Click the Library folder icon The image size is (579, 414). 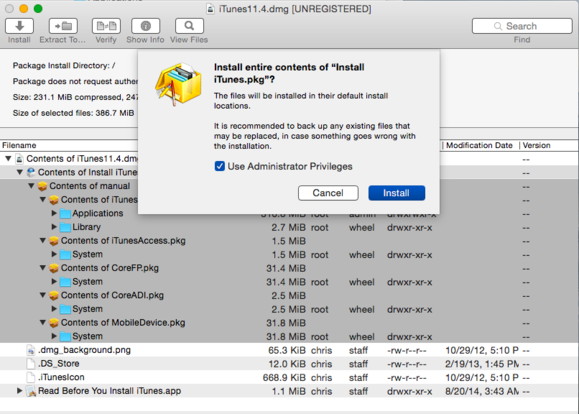65,227
